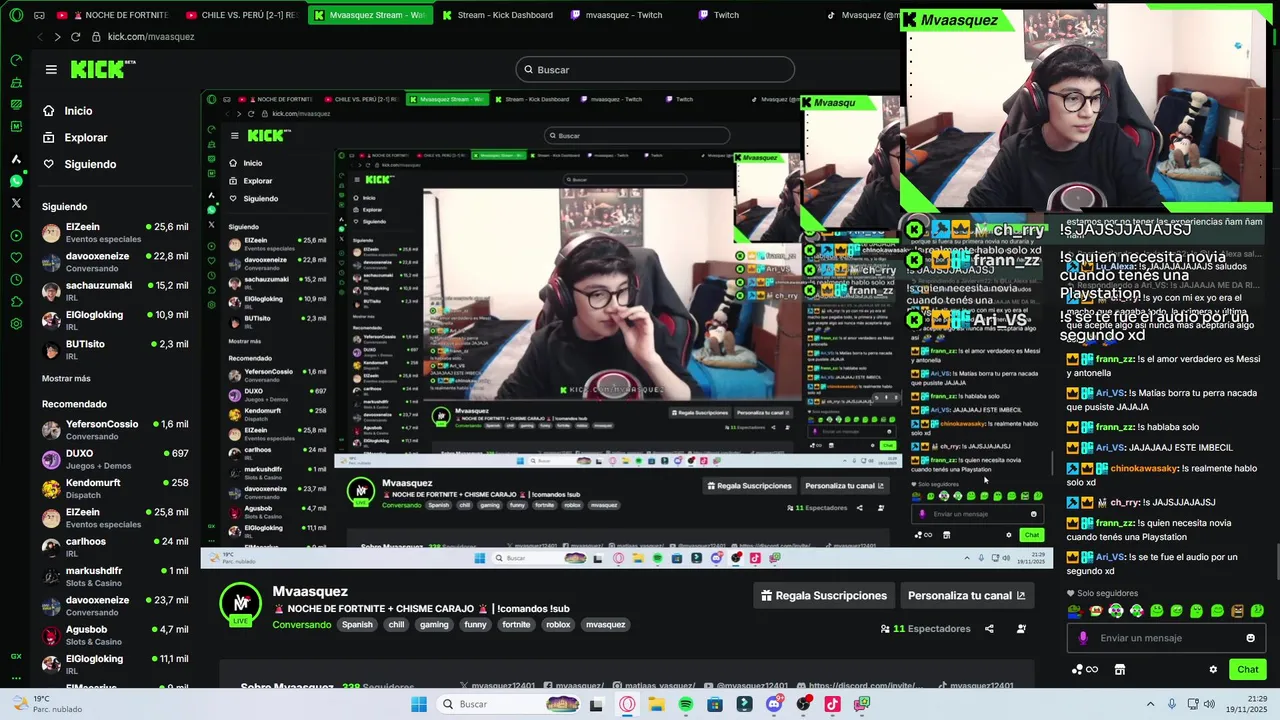The height and width of the screenshot is (720, 1280).
Task: Open X (Twitter) in Opera sidebar
Action: [16, 203]
